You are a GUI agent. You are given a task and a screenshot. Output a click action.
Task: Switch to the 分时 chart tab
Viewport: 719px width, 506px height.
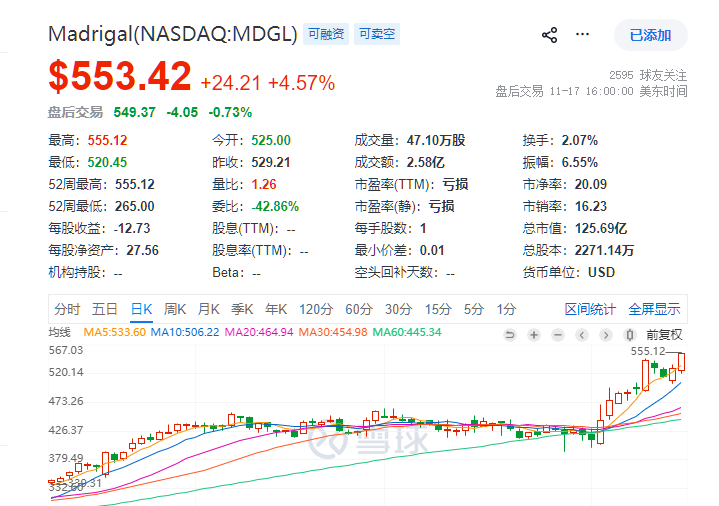[67, 309]
